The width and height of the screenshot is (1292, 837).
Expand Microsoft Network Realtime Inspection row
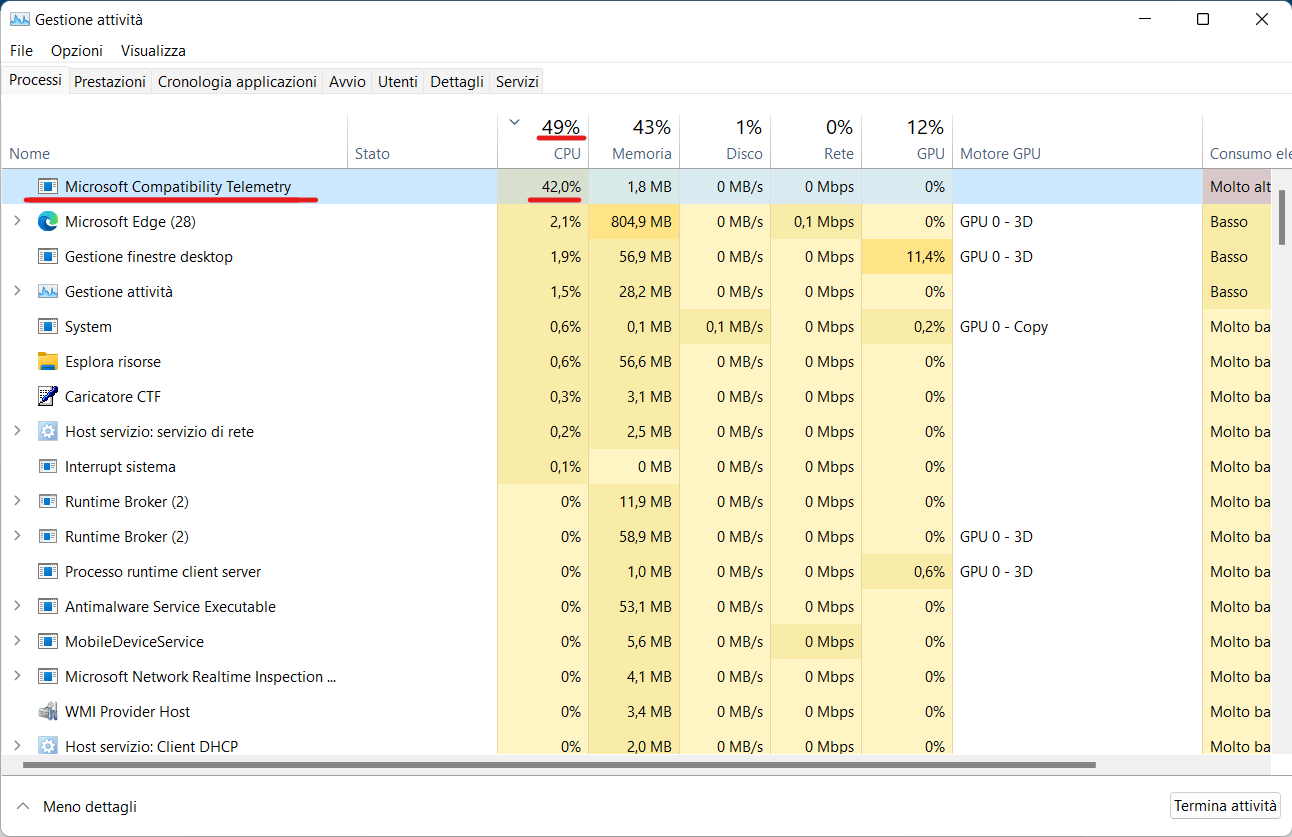coord(17,676)
